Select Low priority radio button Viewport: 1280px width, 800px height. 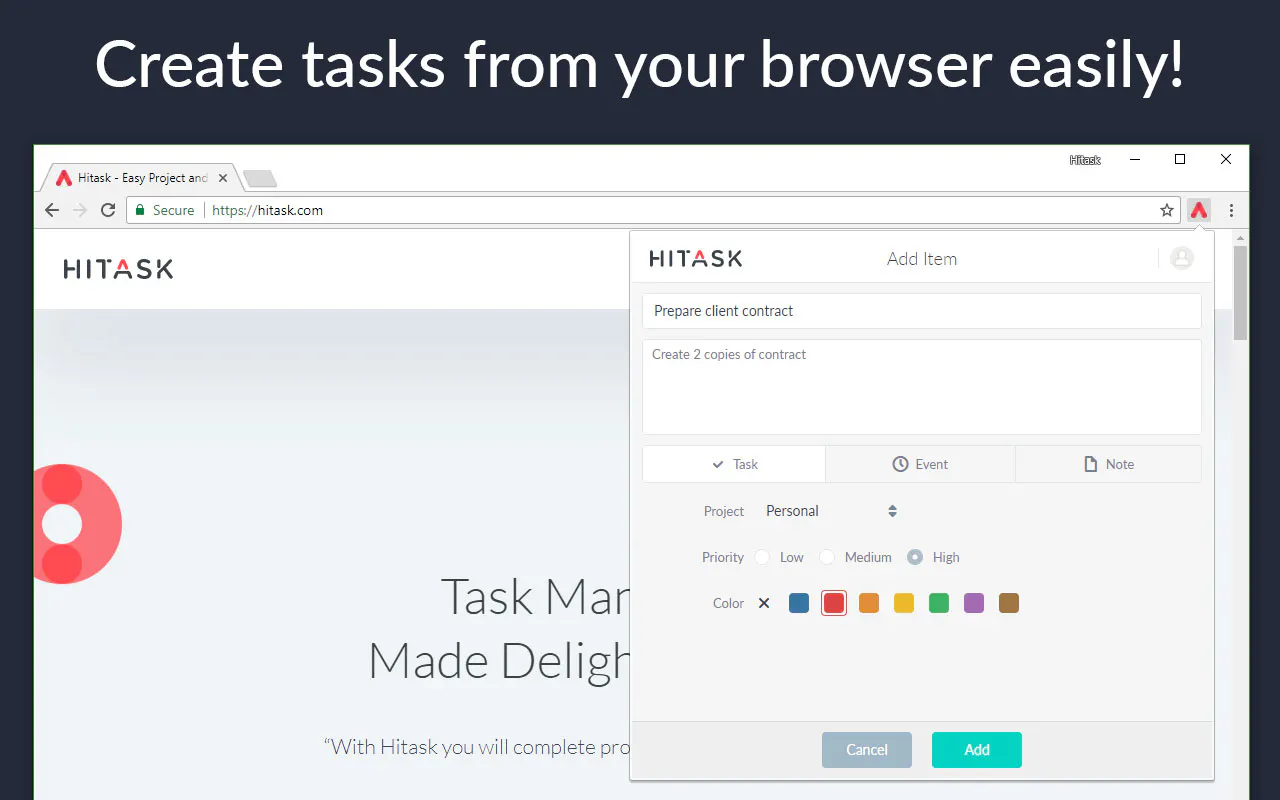click(762, 557)
